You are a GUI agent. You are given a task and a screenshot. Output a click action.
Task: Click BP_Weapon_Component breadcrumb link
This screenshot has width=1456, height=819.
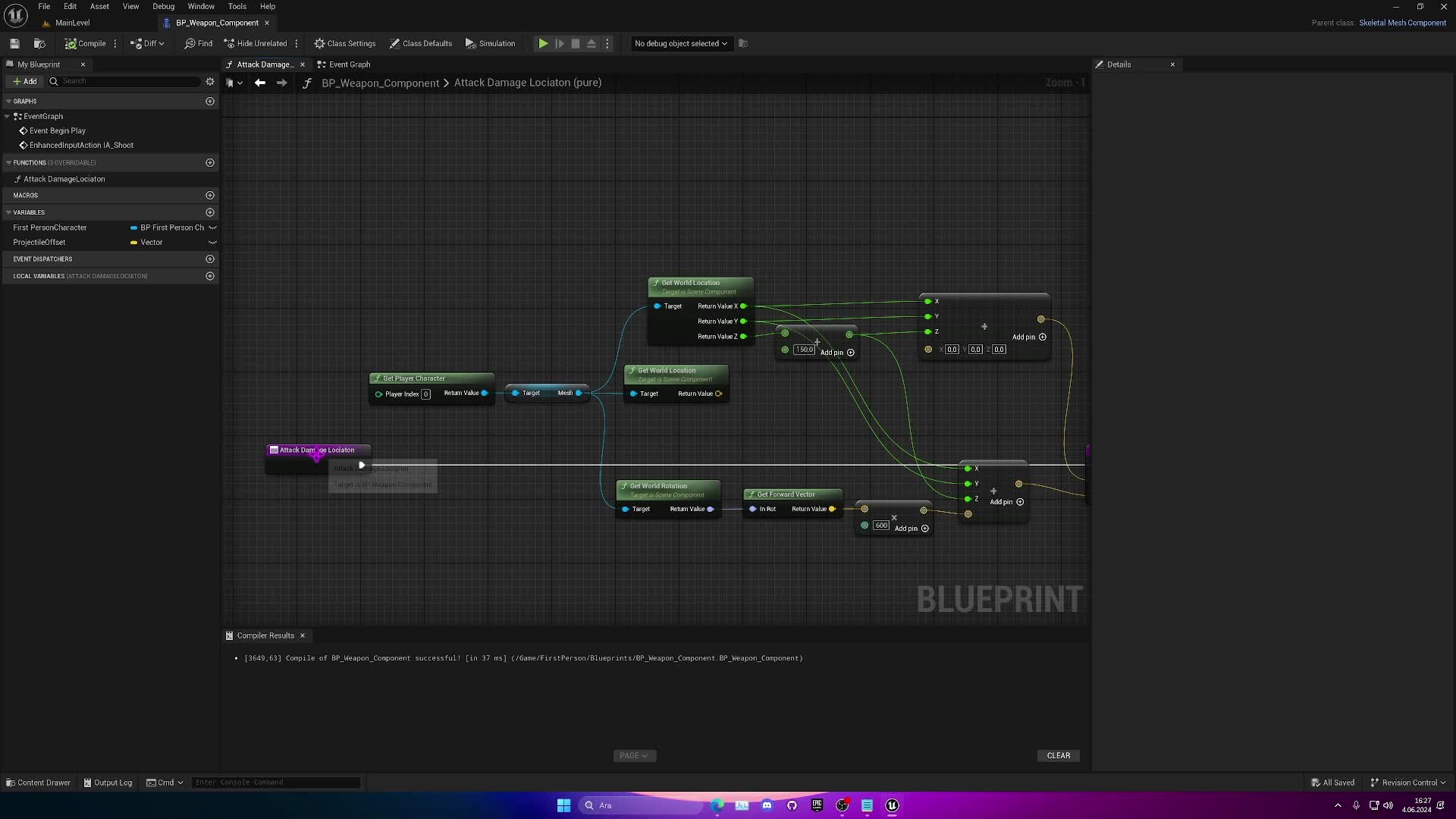tap(380, 83)
